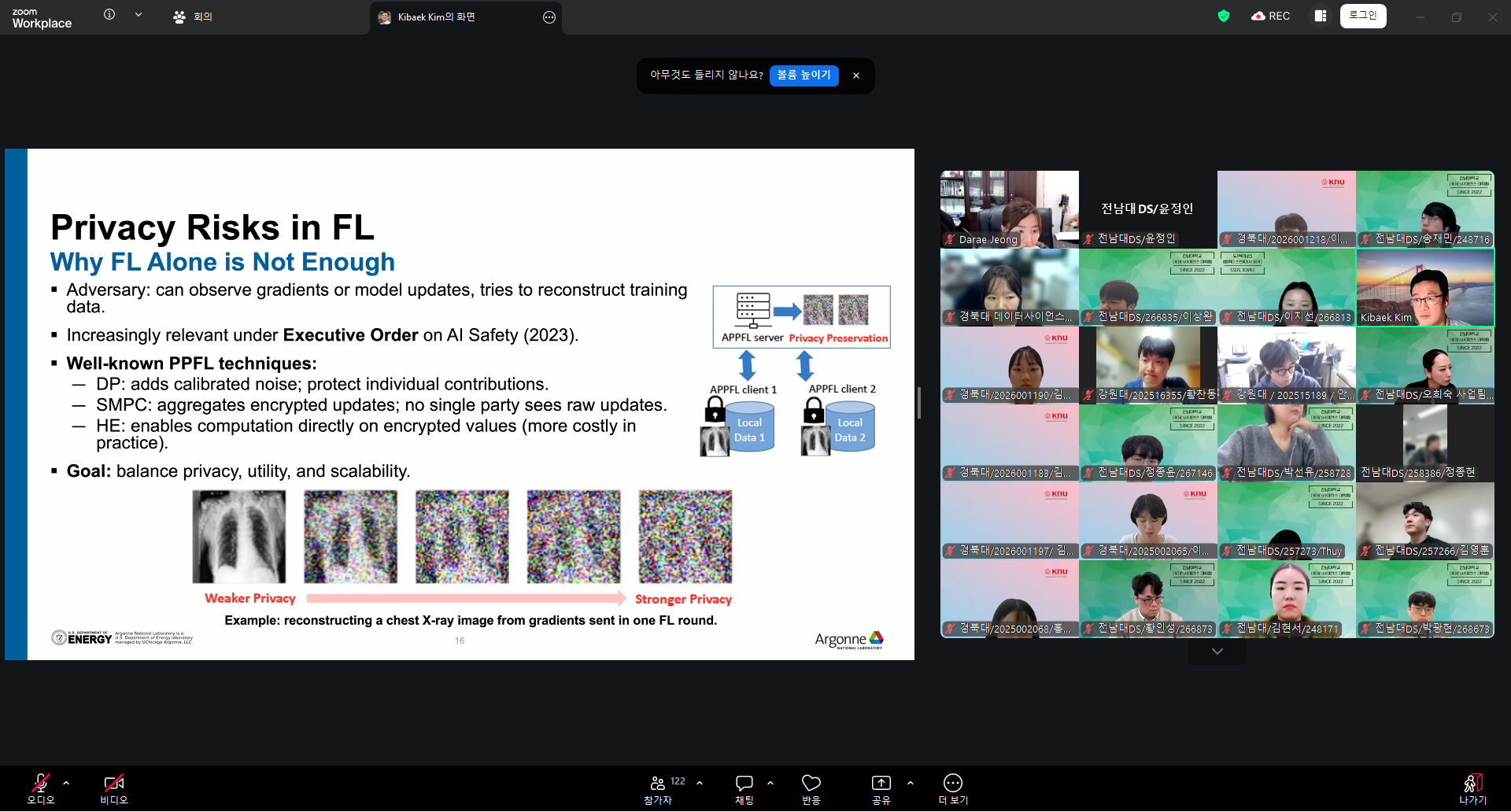Image resolution: width=1511 pixels, height=812 pixels.
Task: Open the layout view icon
Action: (x=1321, y=16)
